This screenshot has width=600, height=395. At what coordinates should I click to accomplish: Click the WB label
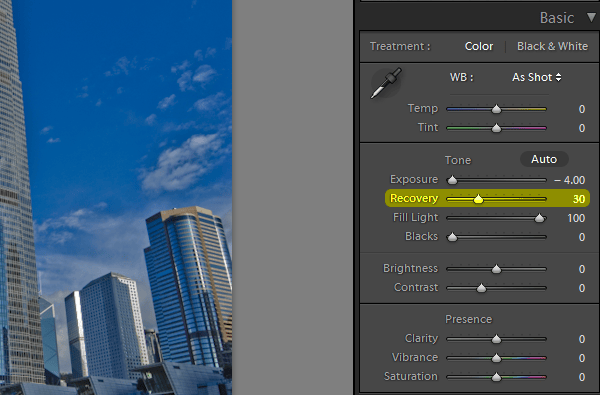point(461,77)
